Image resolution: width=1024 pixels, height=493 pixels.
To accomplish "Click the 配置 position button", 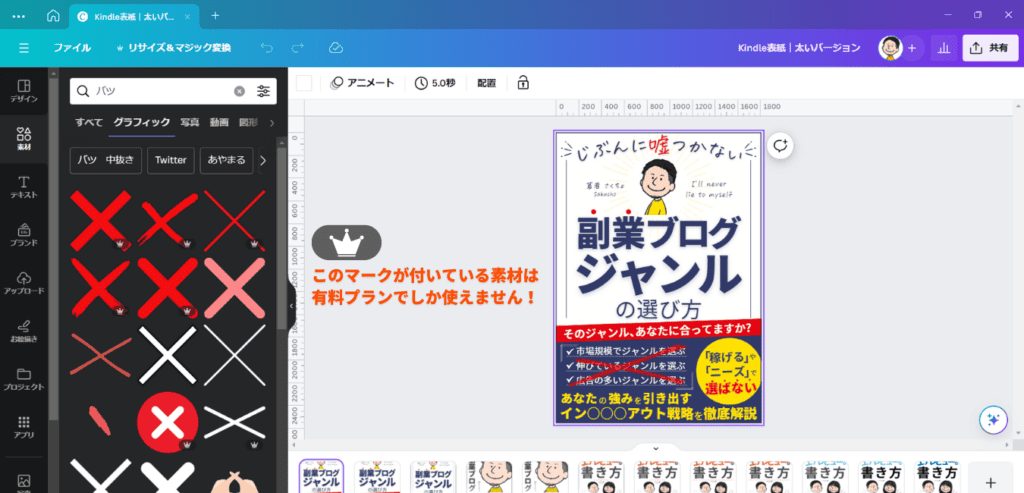I will tap(487, 83).
